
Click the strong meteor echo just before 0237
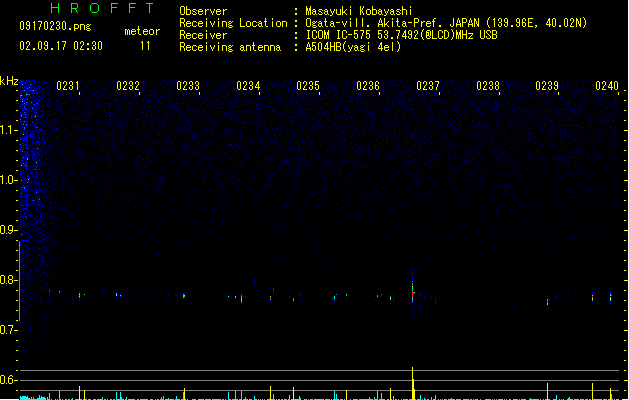(412, 291)
